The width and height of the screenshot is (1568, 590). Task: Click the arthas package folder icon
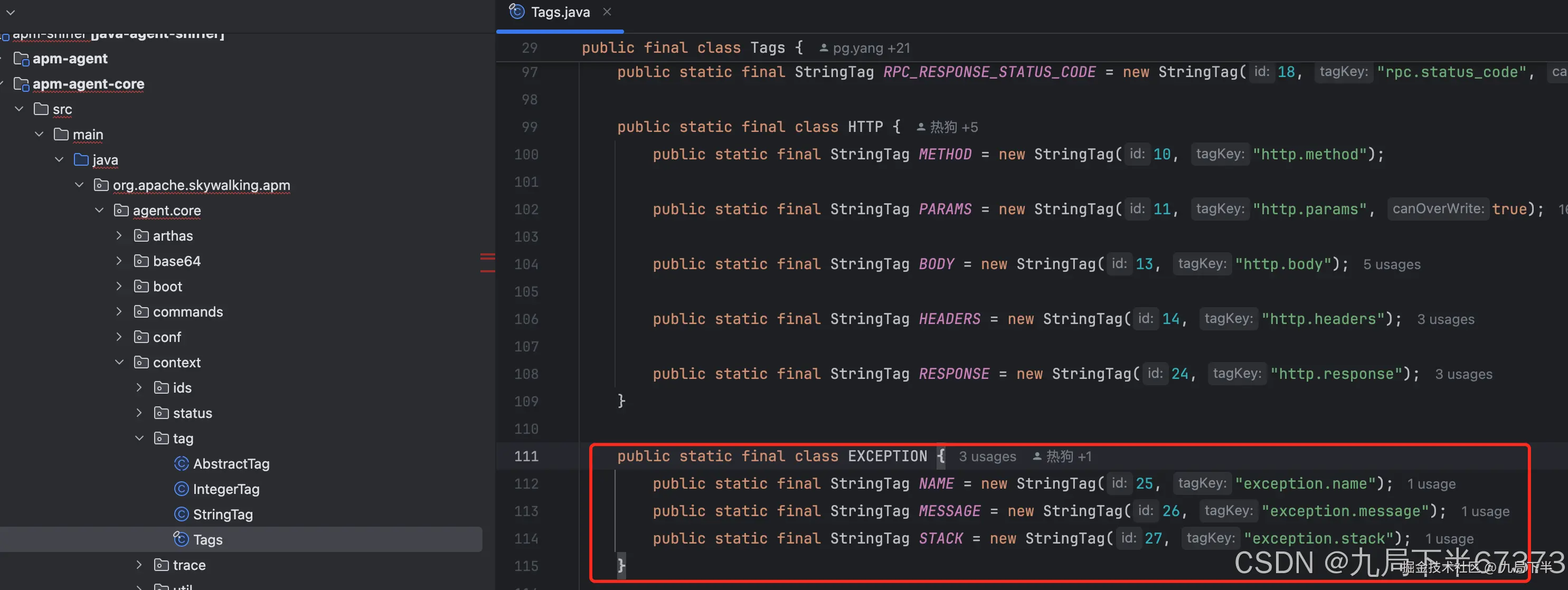coord(141,236)
